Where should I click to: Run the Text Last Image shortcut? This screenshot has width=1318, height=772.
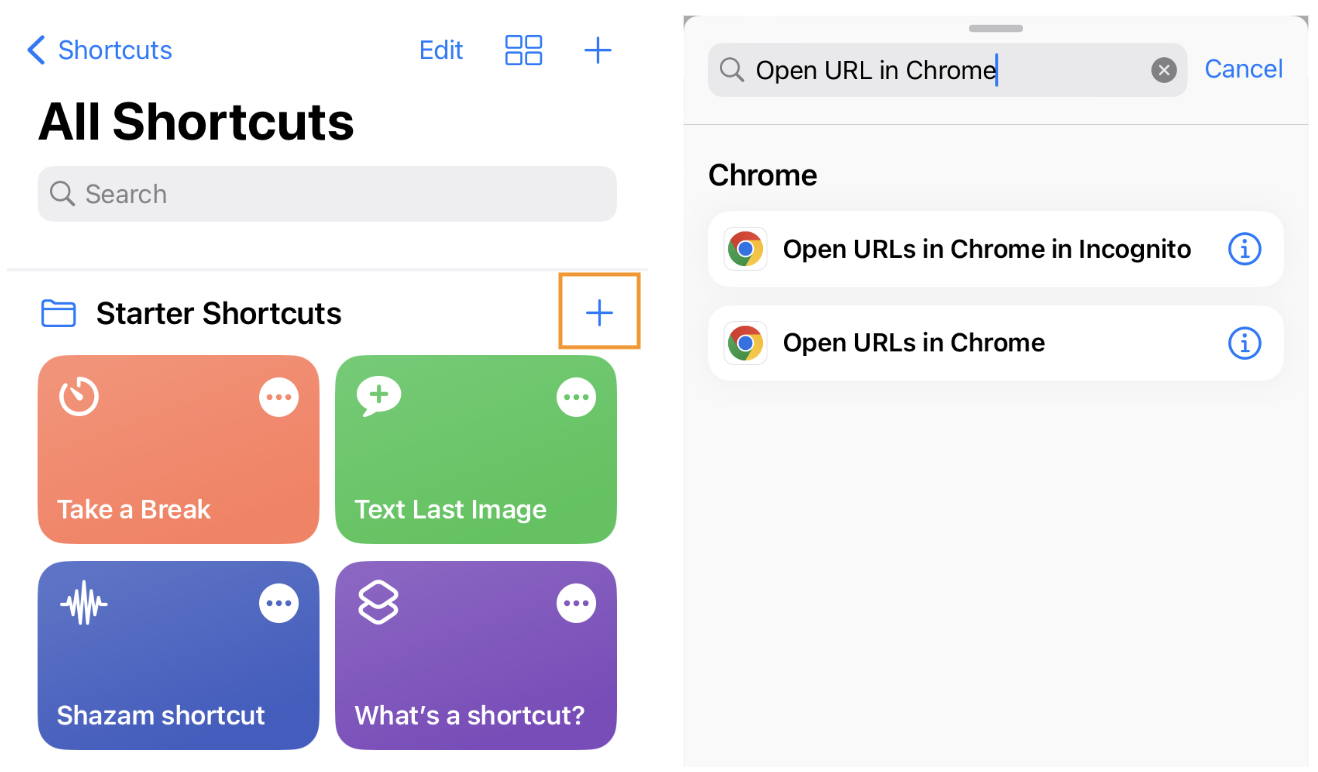pos(476,449)
